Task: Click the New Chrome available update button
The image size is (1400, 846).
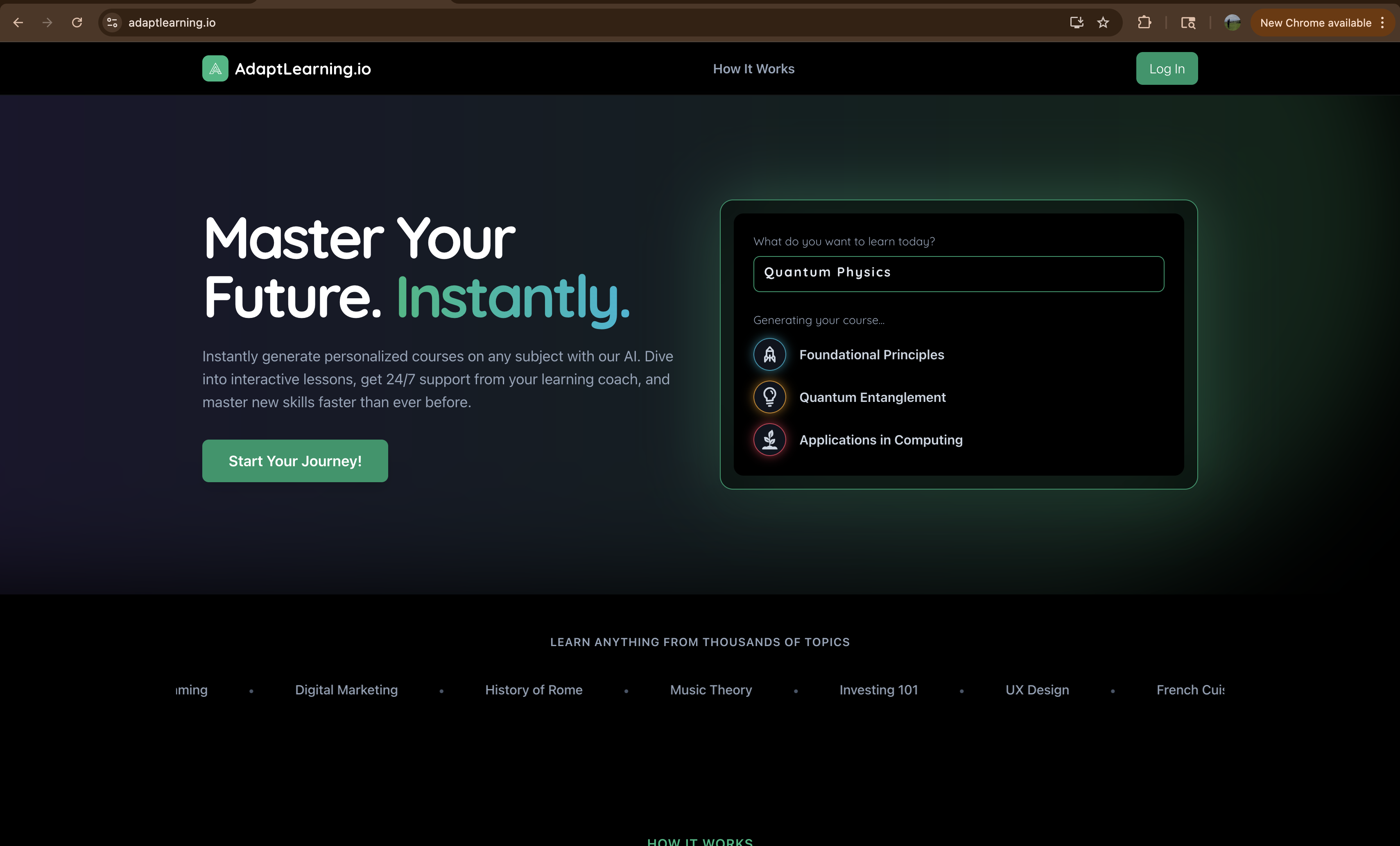Action: [x=1315, y=23]
